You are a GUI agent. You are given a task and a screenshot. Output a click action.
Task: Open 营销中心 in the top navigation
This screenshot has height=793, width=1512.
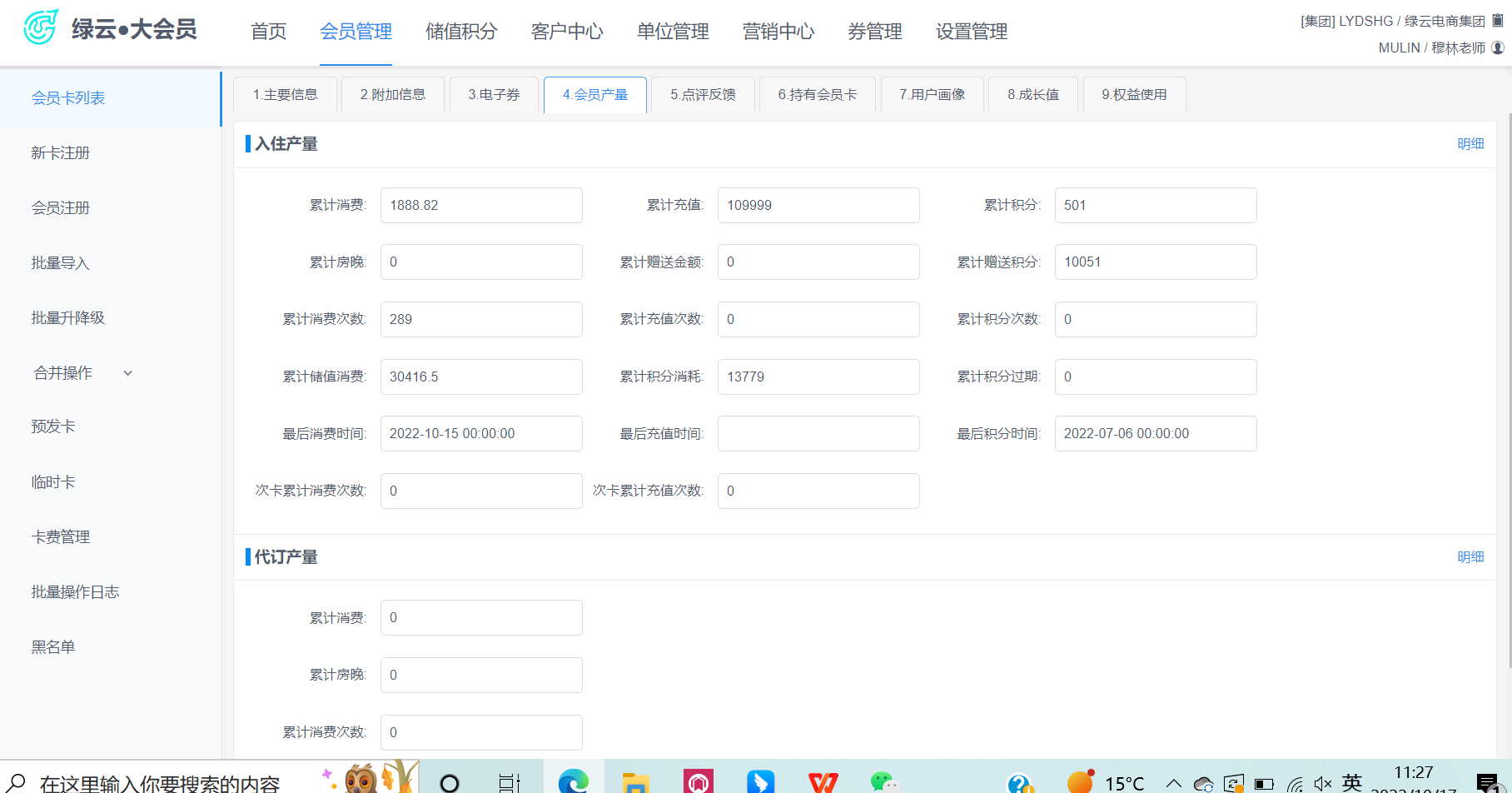click(778, 32)
